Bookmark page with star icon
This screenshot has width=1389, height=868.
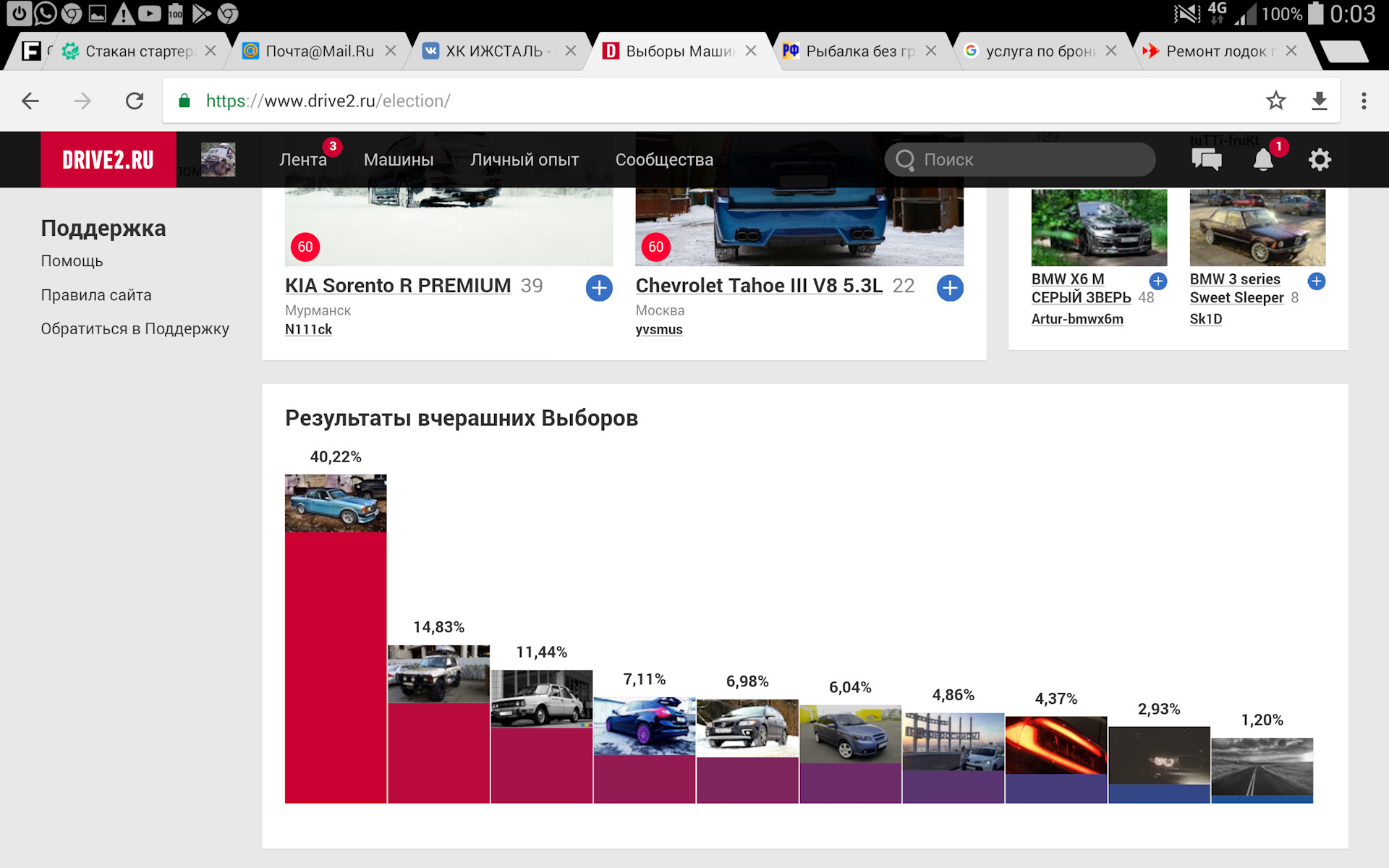click(1275, 101)
